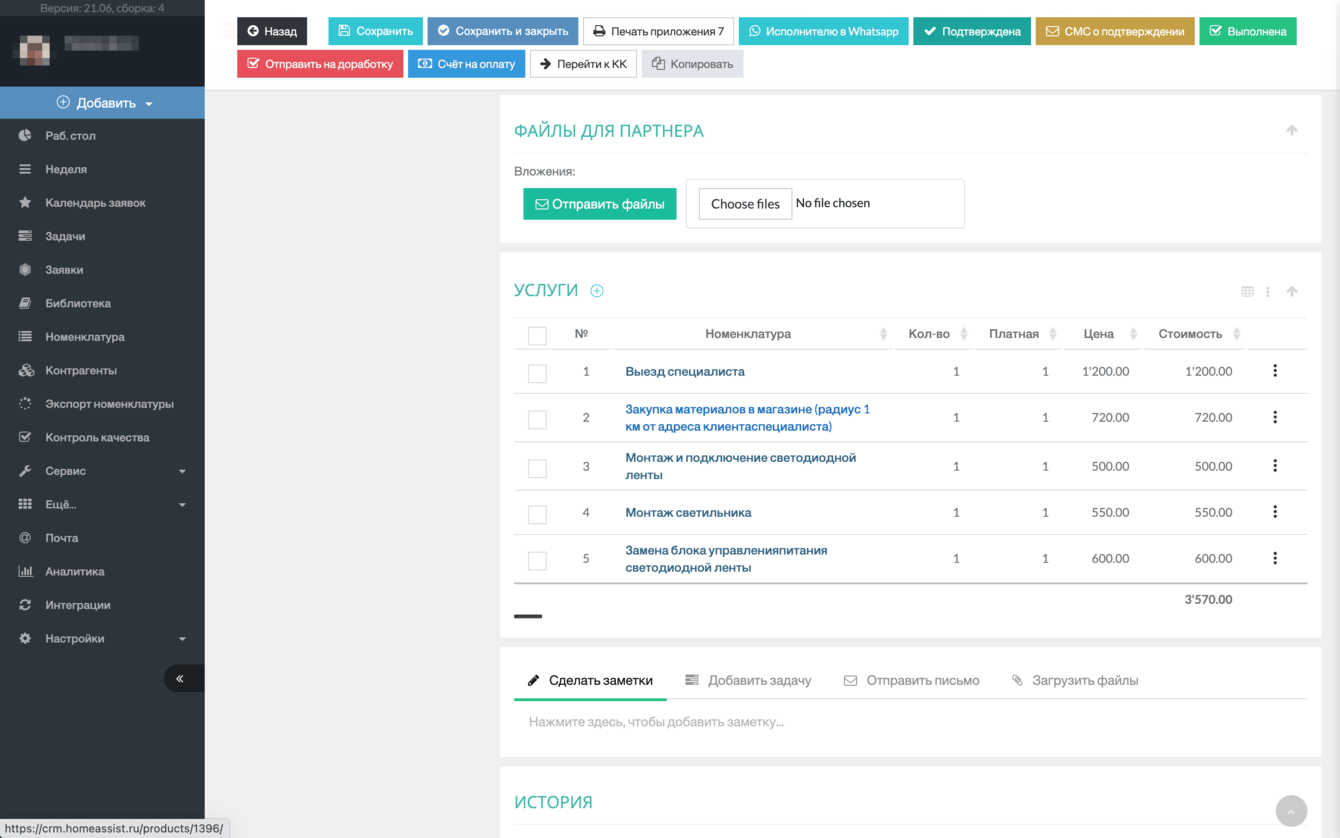Collapse the ФАЙЛЫ ДЛЯ ПАРТНЕРА panel arrow
Viewport: 1340px width, 838px height.
[x=1292, y=131]
